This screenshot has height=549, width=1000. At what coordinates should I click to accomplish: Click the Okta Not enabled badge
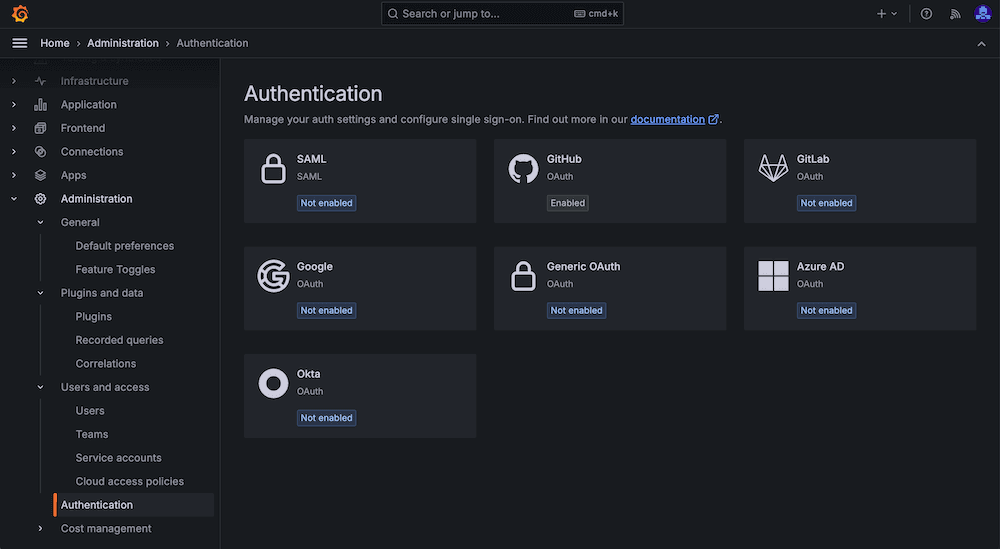[327, 418]
